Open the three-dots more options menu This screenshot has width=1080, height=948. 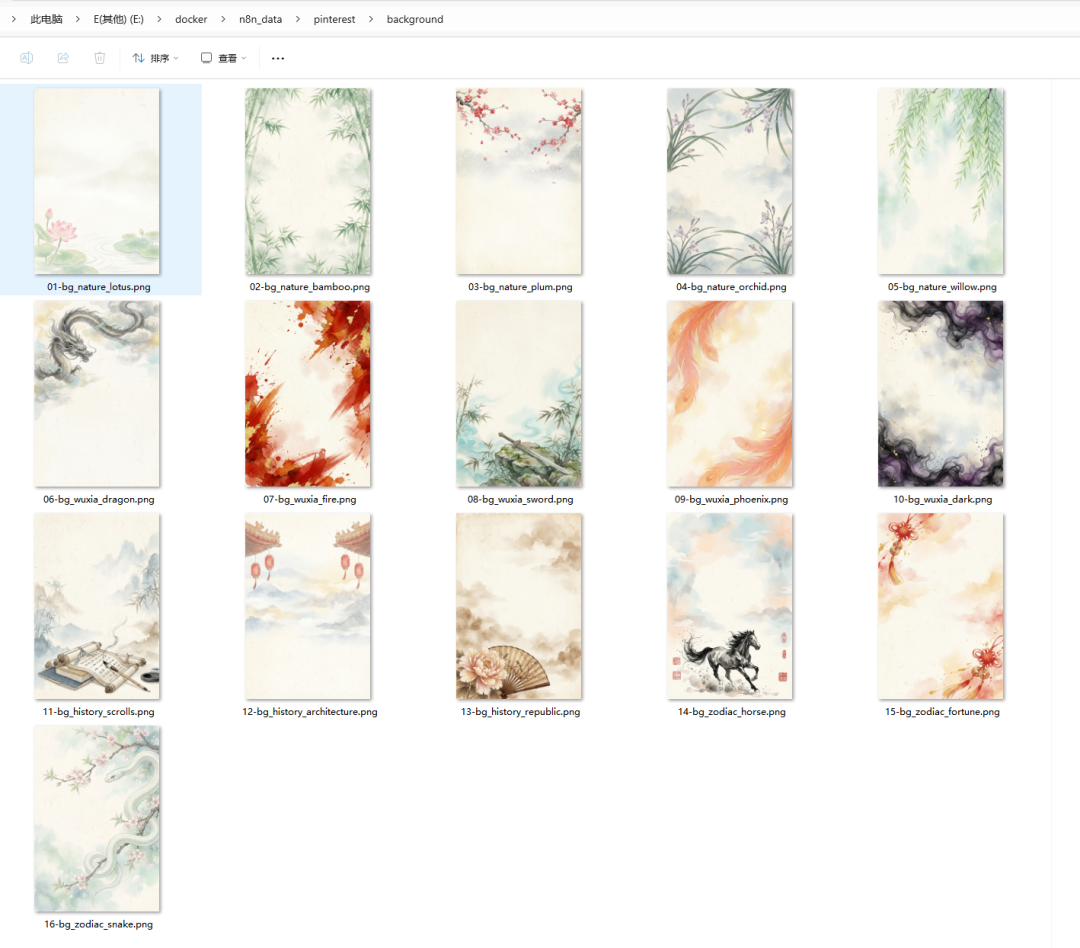[x=278, y=58]
